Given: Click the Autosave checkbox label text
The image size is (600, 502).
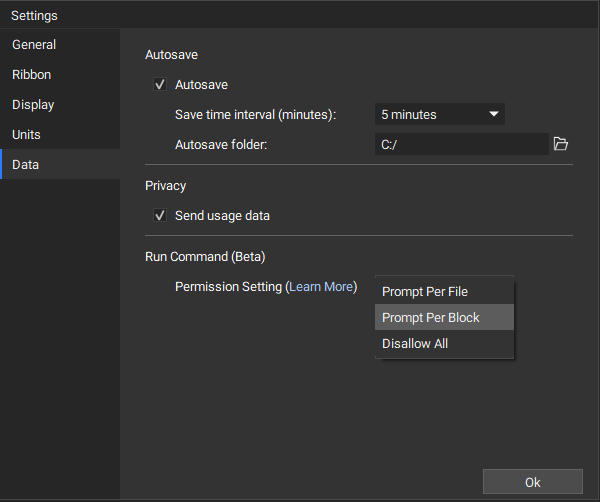Looking at the screenshot, I should 201,85.
